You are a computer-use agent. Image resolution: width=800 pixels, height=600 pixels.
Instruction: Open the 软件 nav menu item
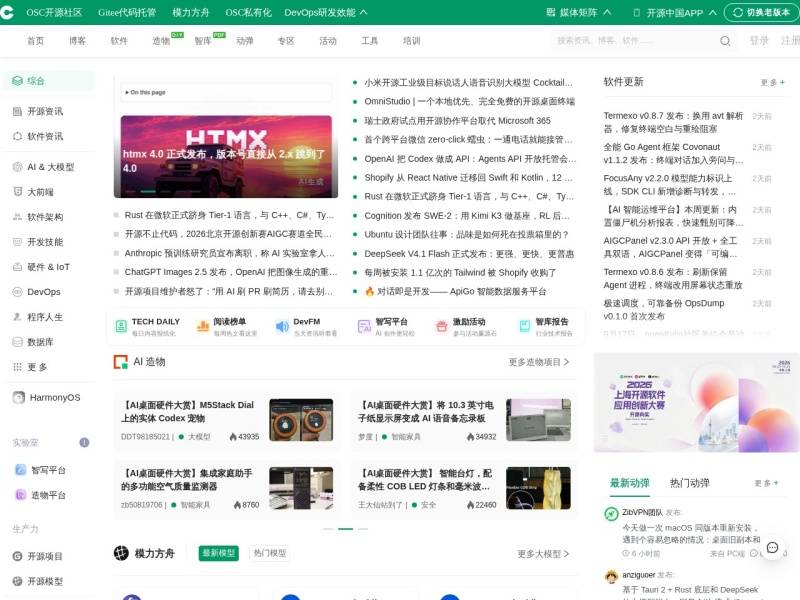[x=119, y=41]
